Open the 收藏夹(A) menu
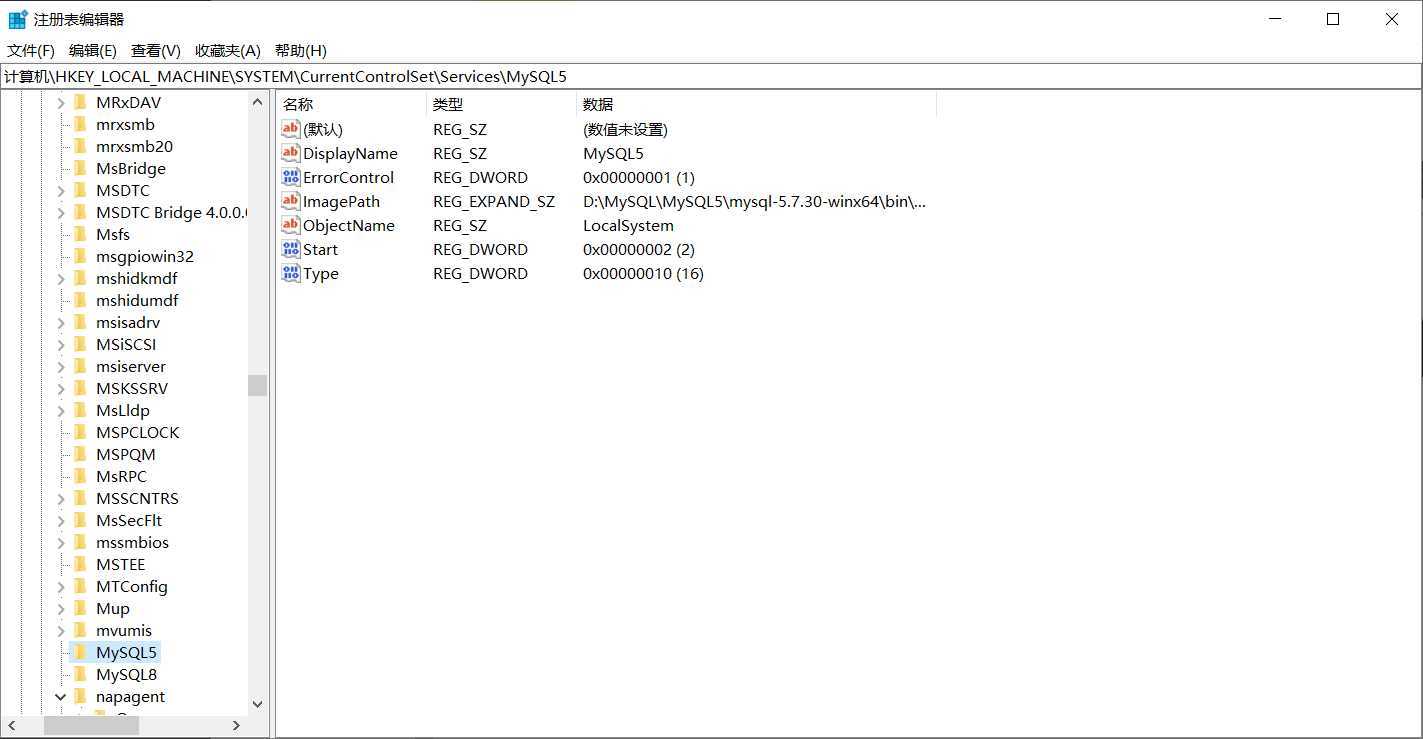Image resolution: width=1423 pixels, height=739 pixels. 227,50
